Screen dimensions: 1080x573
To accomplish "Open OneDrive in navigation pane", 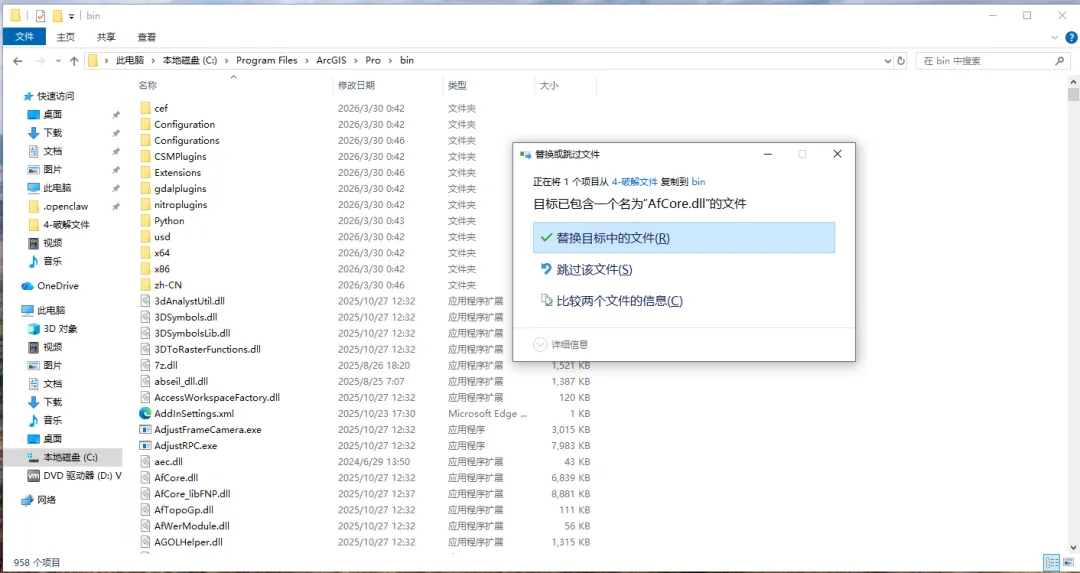I will [58, 286].
